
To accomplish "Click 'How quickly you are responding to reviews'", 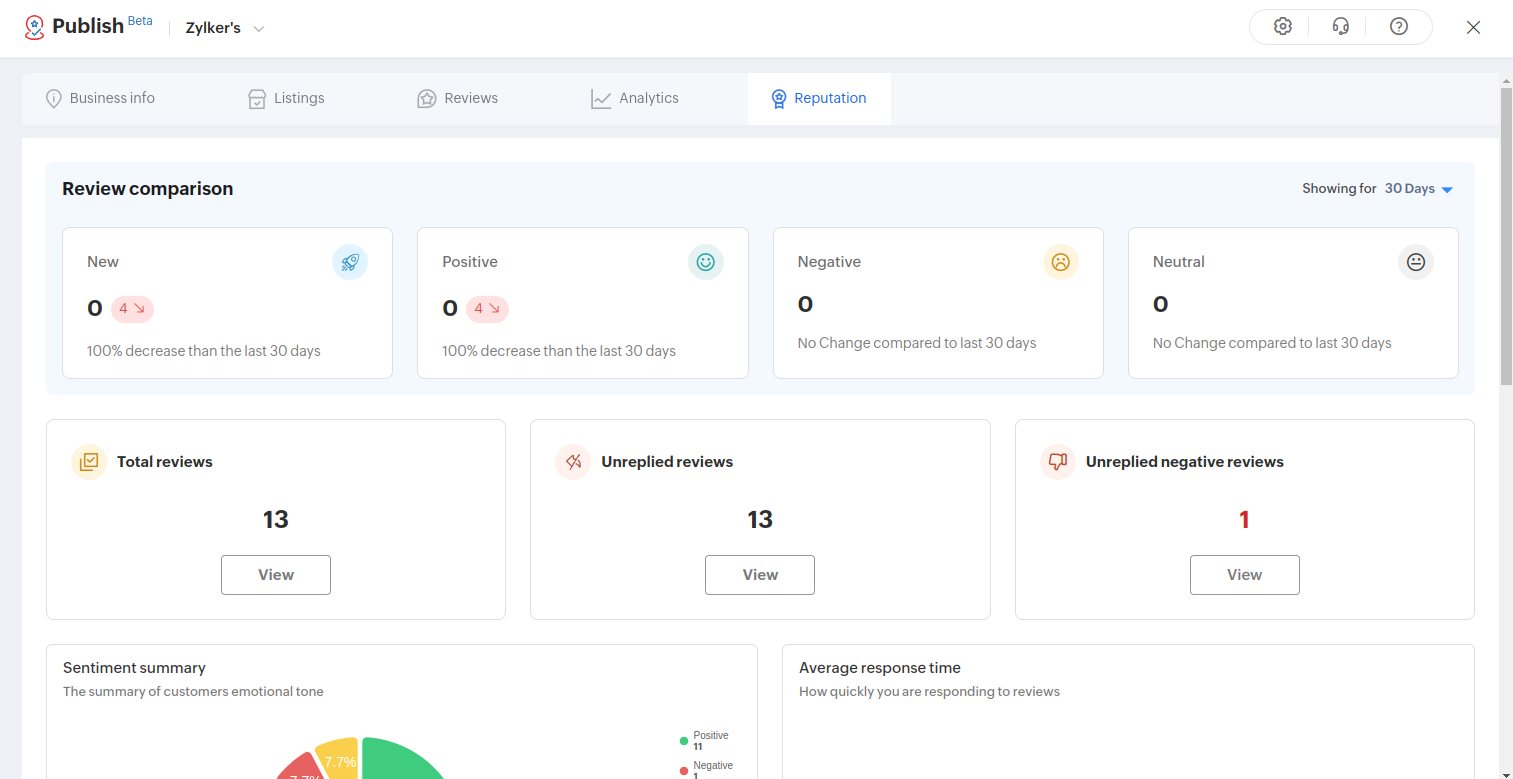I will pyautogui.click(x=929, y=692).
